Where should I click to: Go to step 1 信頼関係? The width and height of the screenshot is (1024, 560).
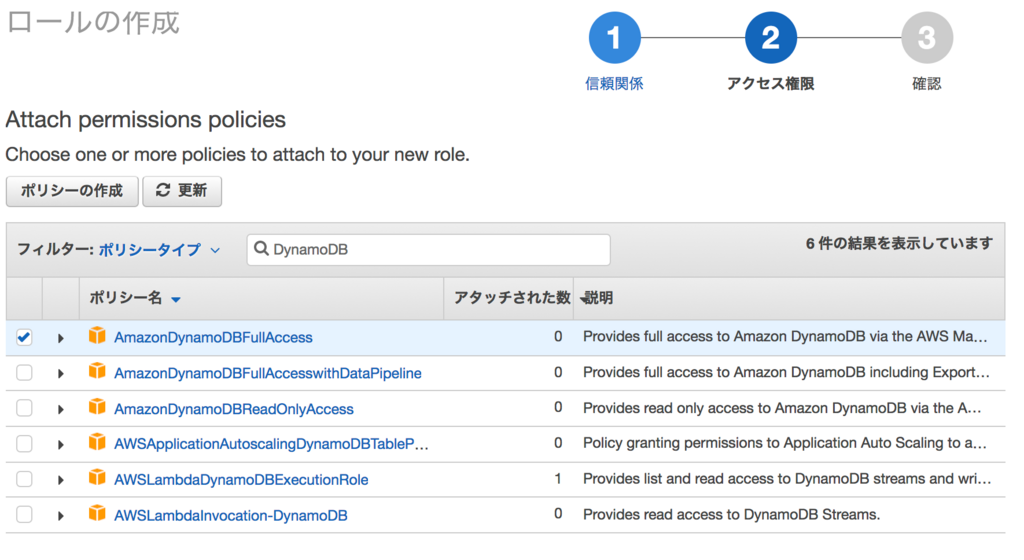pos(614,39)
